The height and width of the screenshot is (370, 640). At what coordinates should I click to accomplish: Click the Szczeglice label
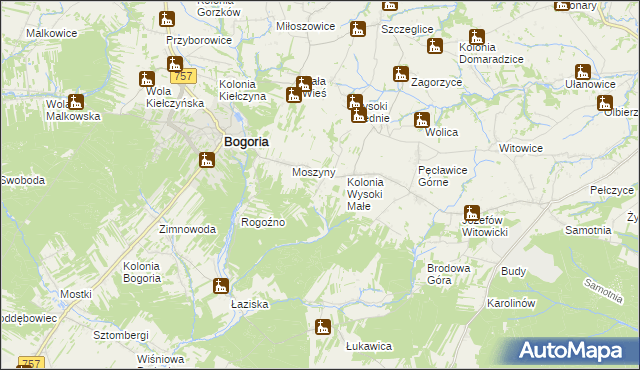pos(407,29)
